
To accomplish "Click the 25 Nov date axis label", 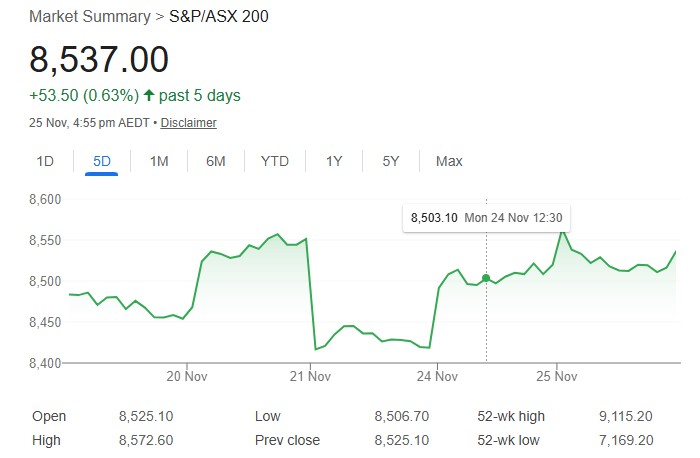I will 557,377.
